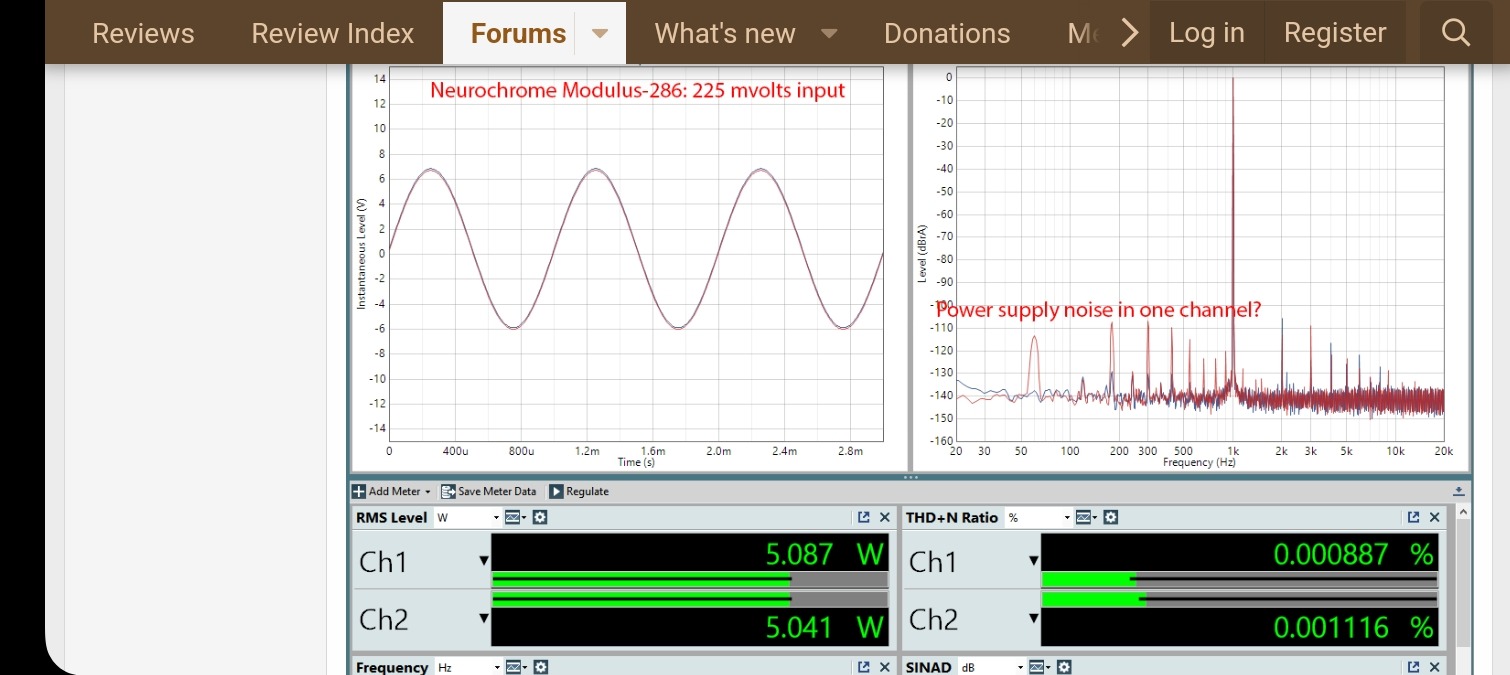Viewport: 1510px width, 675px height.
Task: Open Frequency meter settings gear
Action: 540,667
